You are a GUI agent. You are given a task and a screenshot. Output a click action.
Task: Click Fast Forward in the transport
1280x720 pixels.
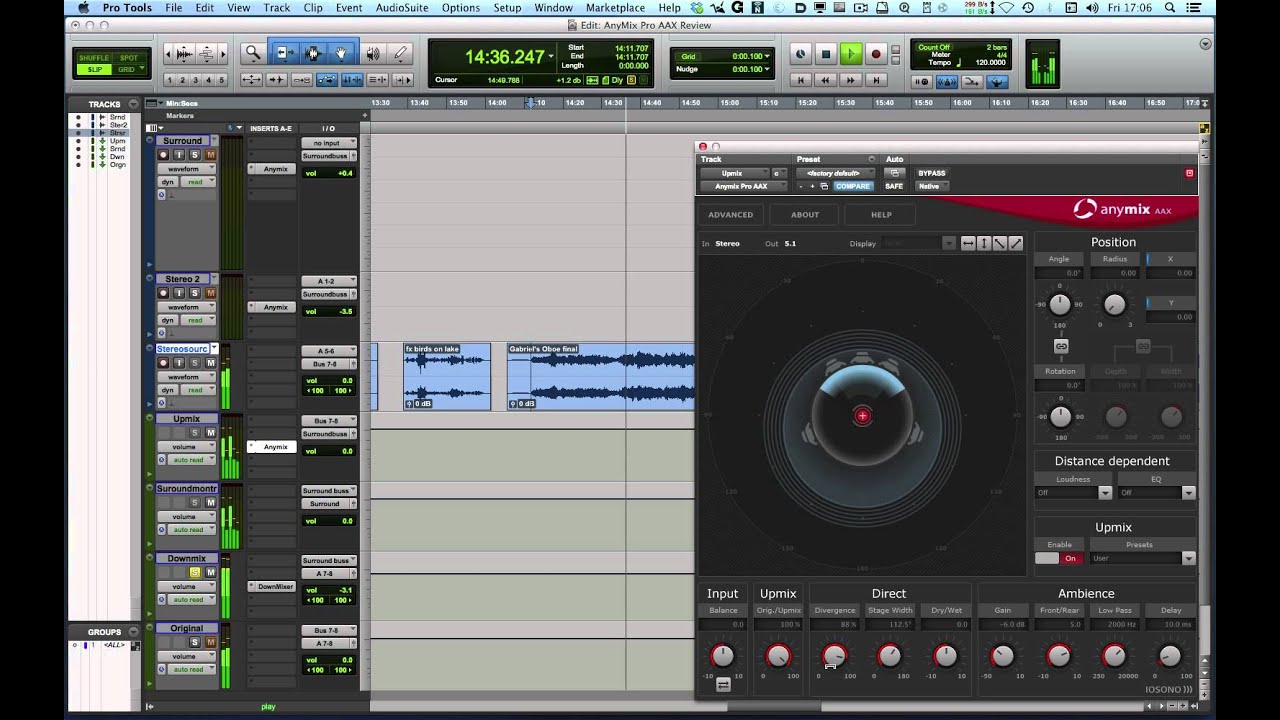(851, 80)
